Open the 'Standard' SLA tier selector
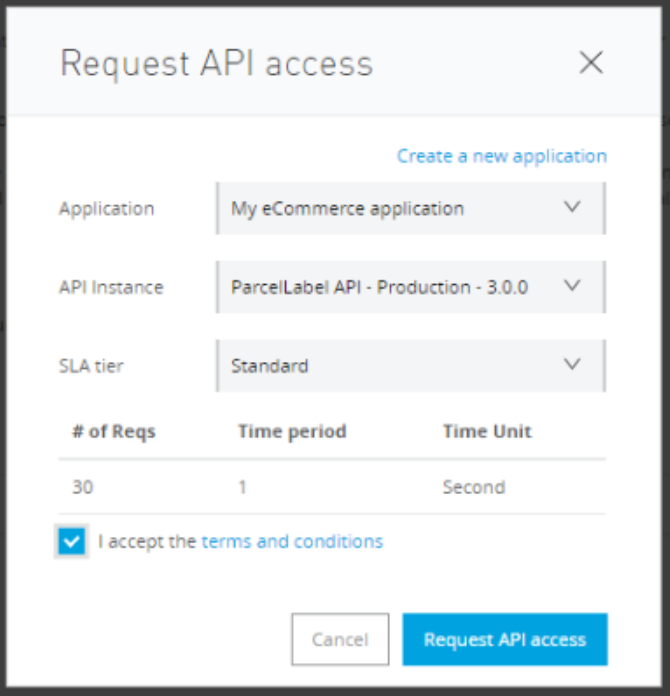 [400, 365]
